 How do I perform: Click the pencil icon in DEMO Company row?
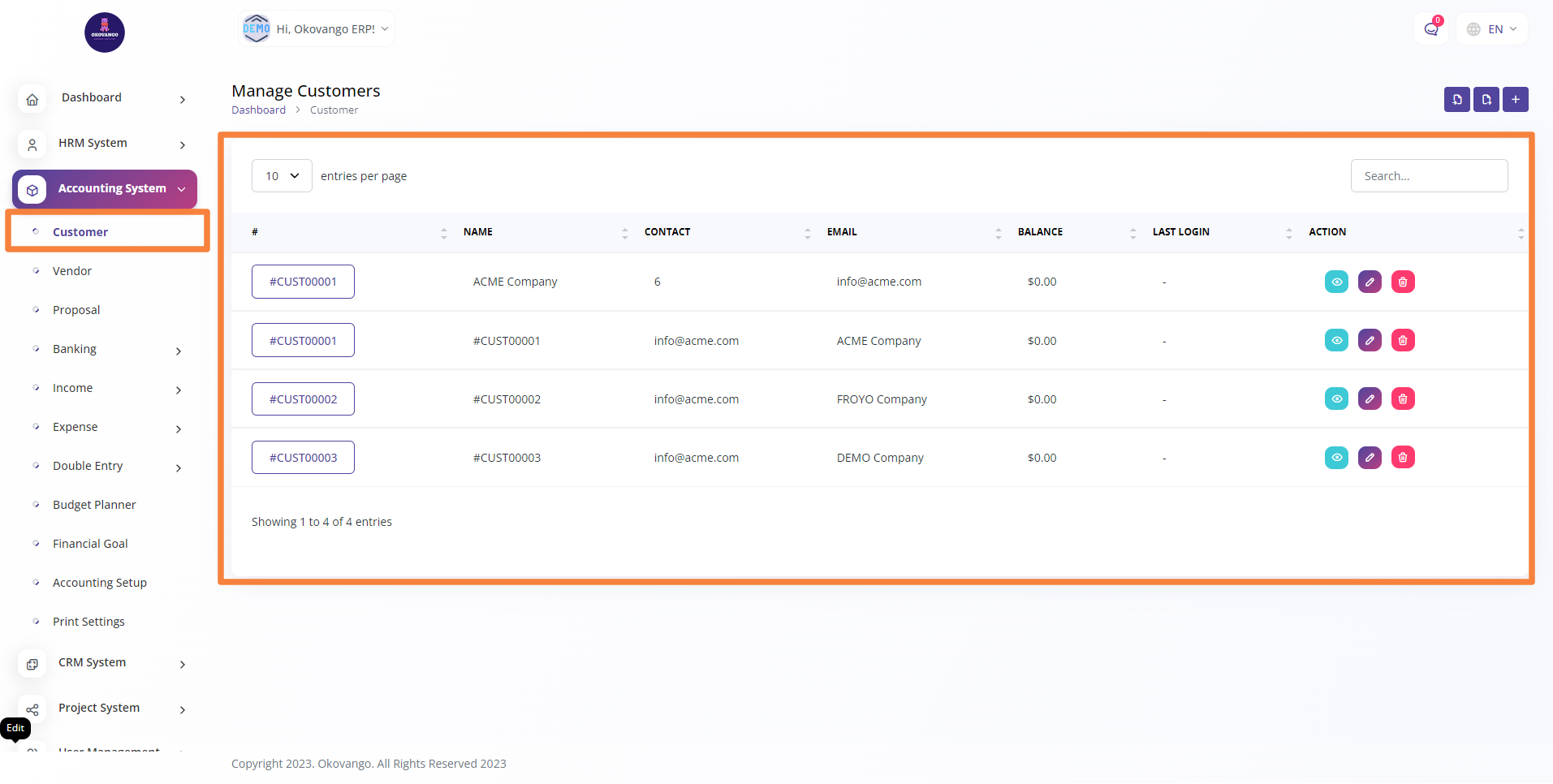tap(1369, 458)
